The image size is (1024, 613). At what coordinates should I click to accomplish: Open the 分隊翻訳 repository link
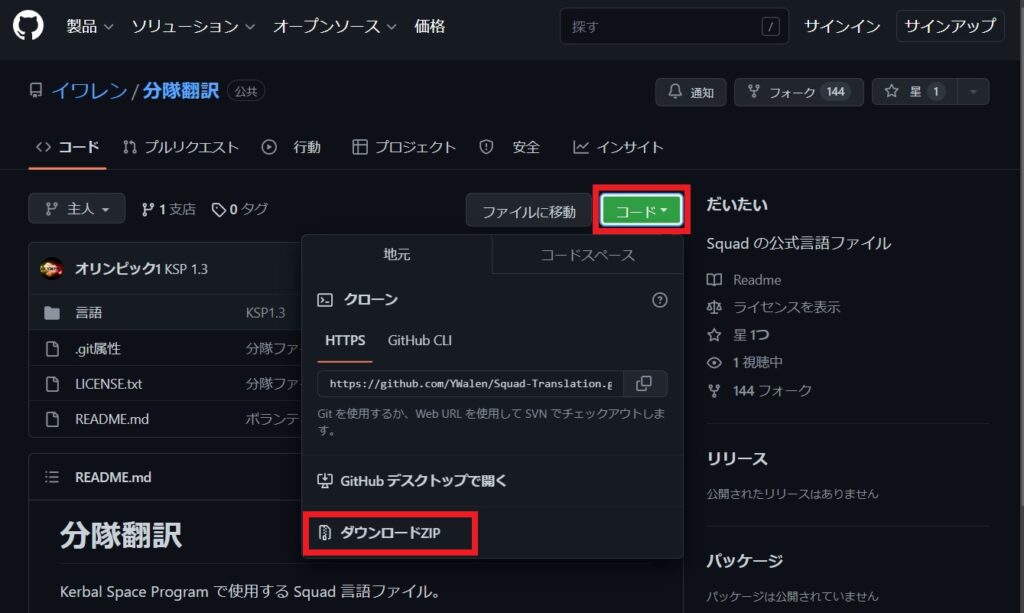181,91
